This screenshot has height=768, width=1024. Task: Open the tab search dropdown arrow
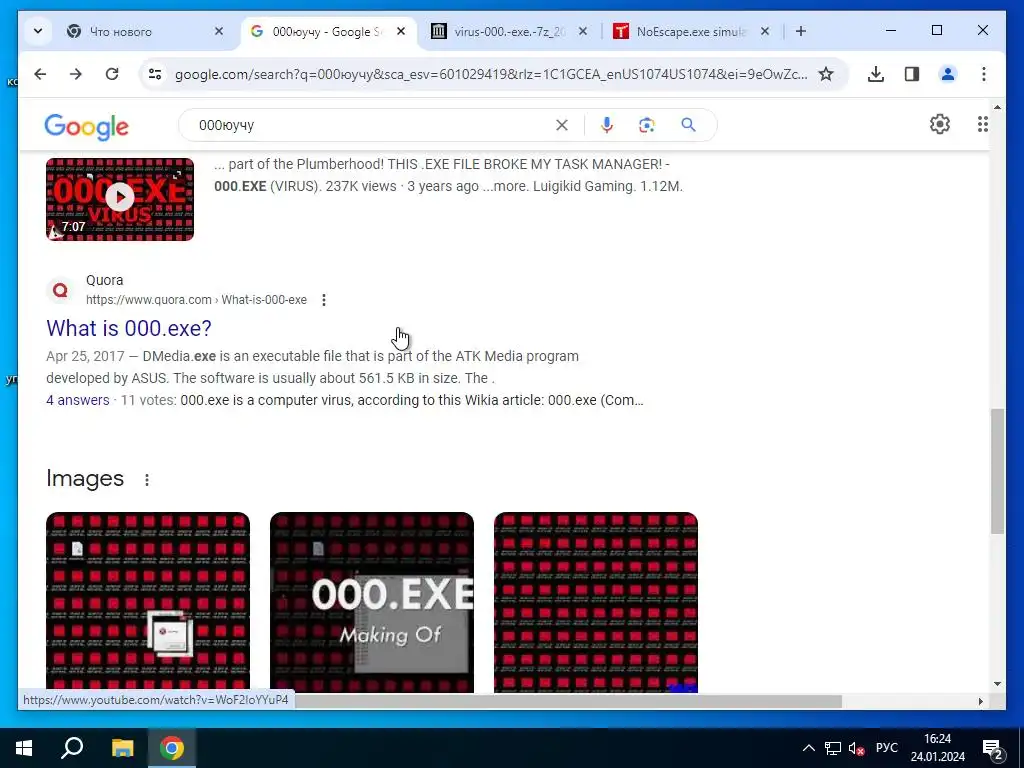(38, 31)
